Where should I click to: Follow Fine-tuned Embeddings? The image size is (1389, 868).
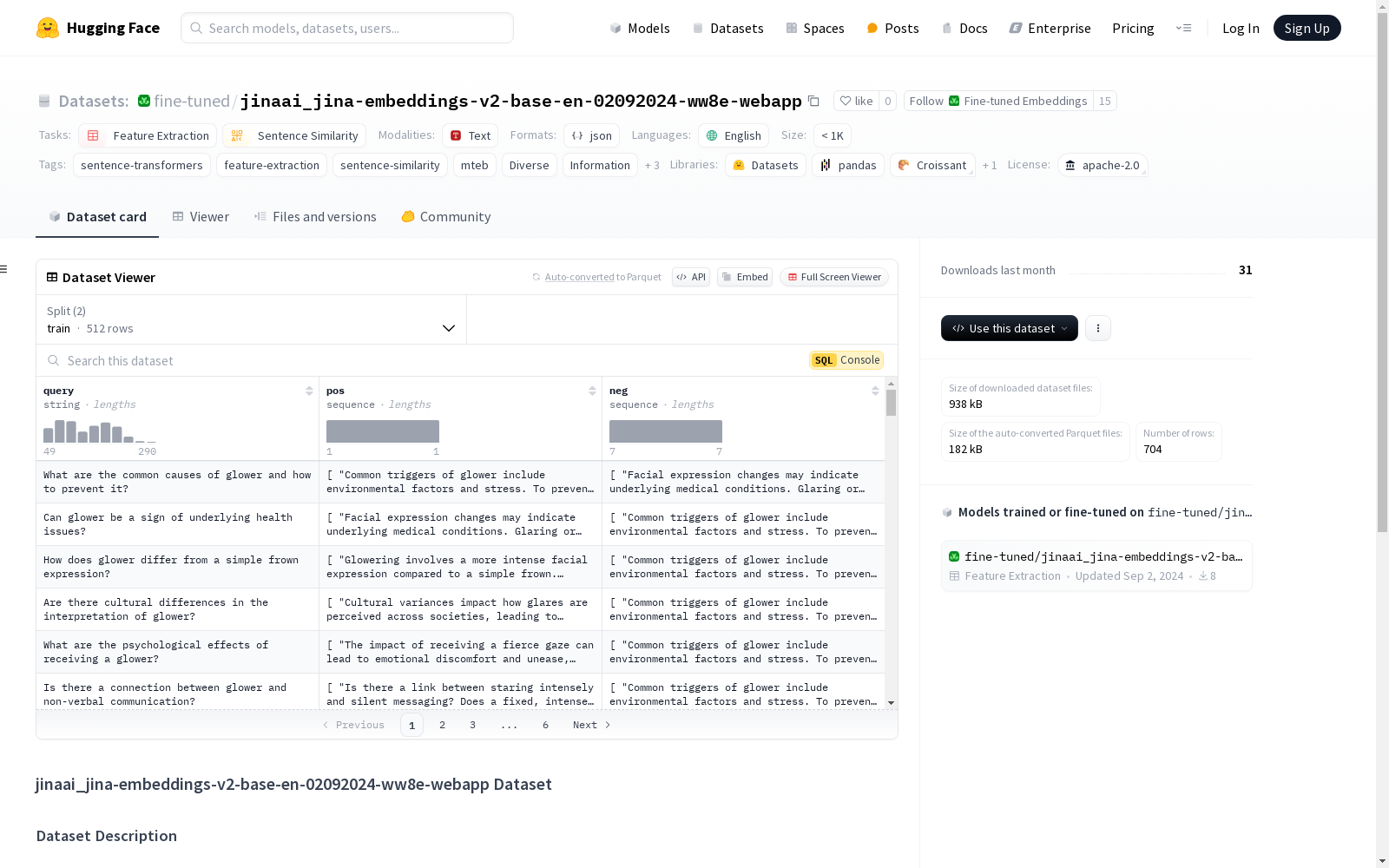998,101
